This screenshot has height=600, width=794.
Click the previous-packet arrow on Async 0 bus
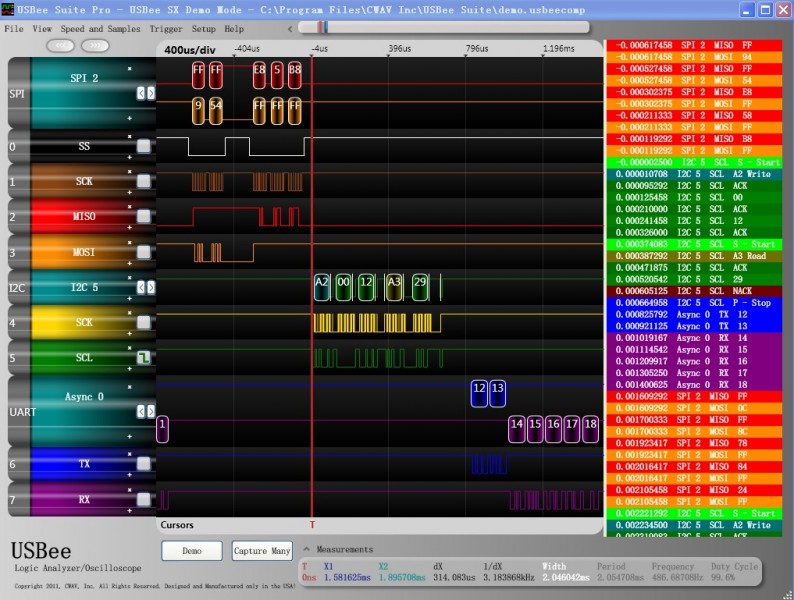coord(141,411)
